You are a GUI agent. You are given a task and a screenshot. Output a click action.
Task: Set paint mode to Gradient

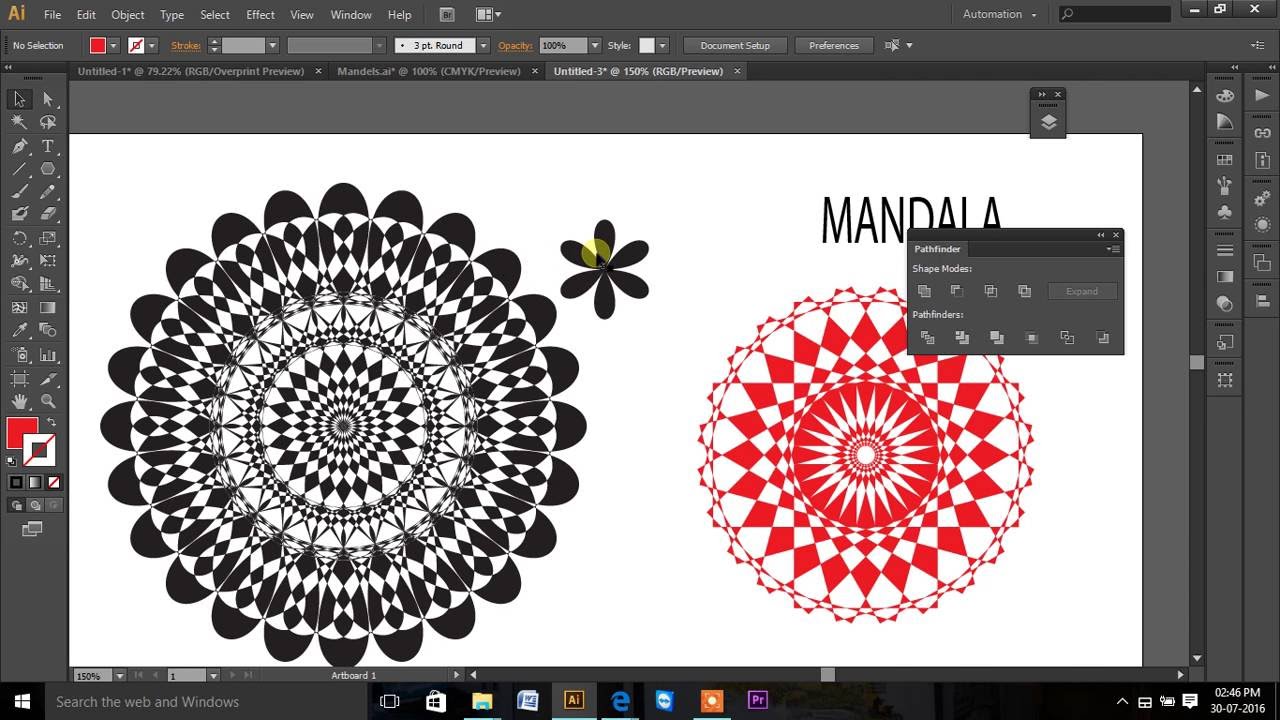pyautogui.click(x=34, y=482)
